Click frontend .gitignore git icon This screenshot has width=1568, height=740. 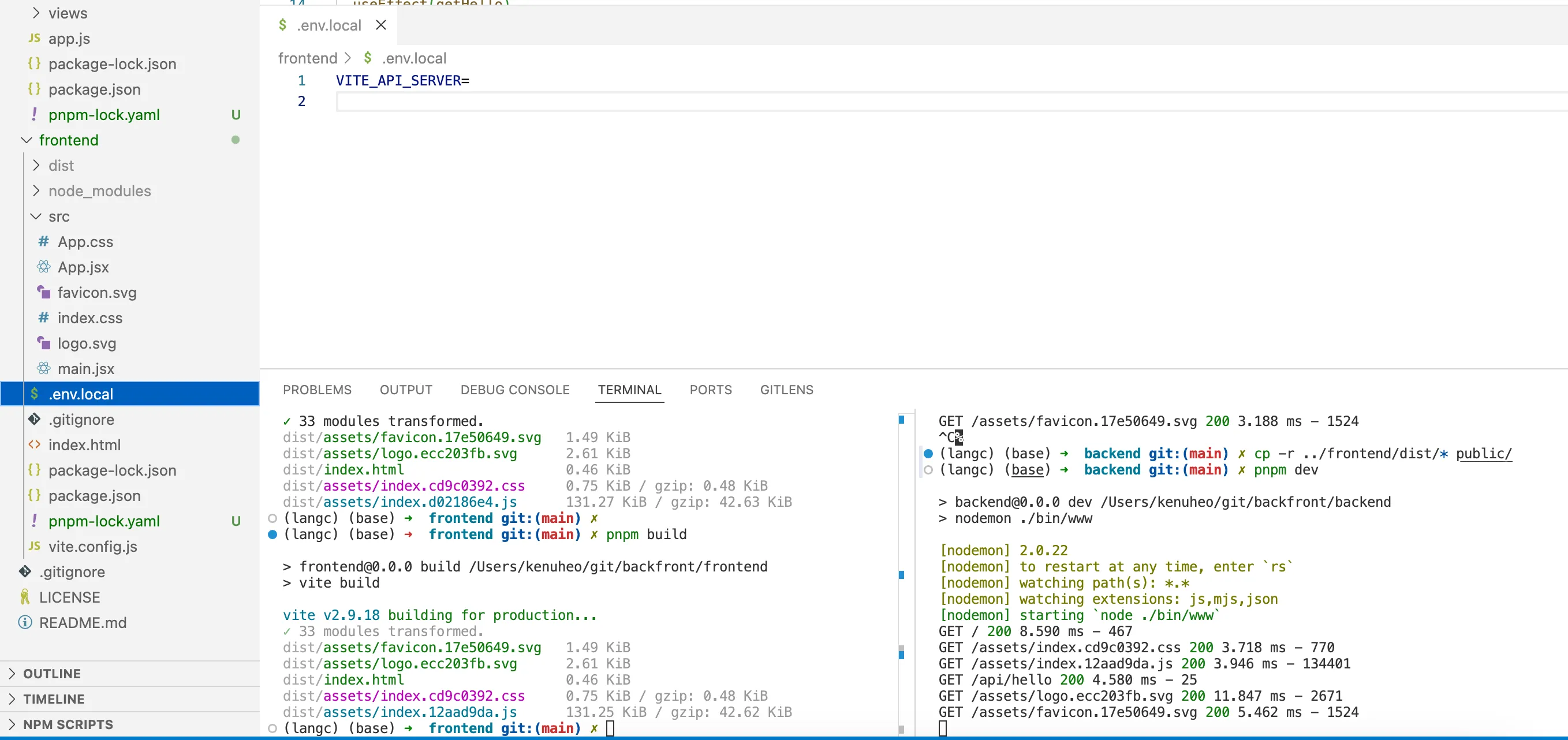pyautogui.click(x=35, y=419)
